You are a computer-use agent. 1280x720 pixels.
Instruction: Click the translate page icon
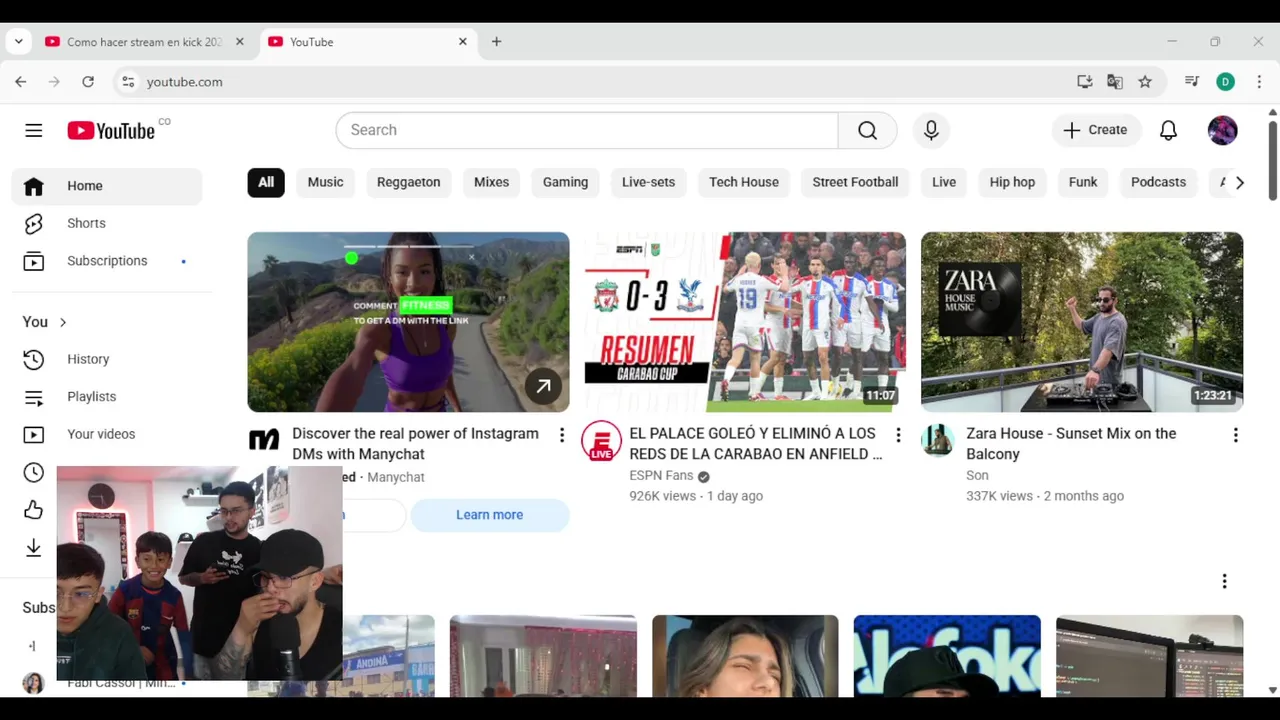pos(1115,82)
